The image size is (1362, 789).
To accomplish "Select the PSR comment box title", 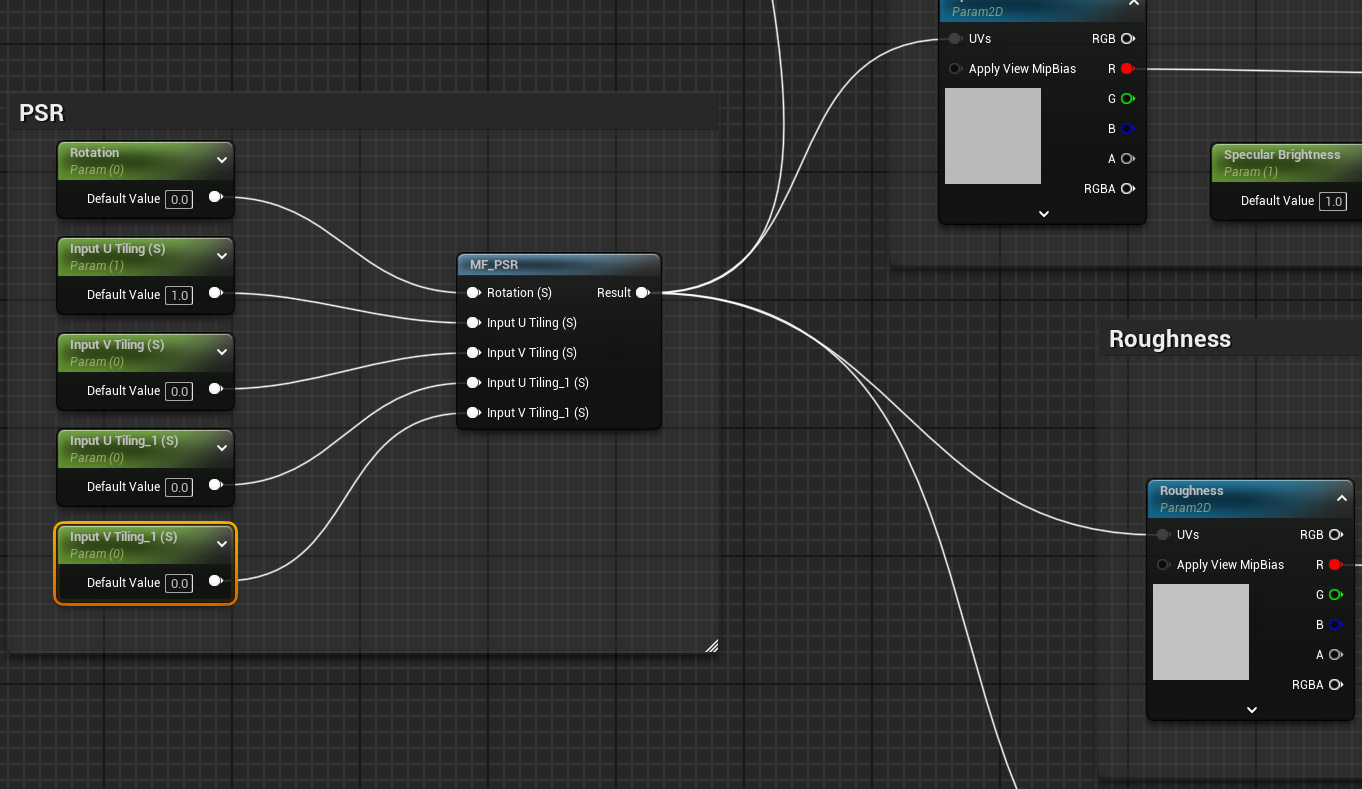I will 42,113.
